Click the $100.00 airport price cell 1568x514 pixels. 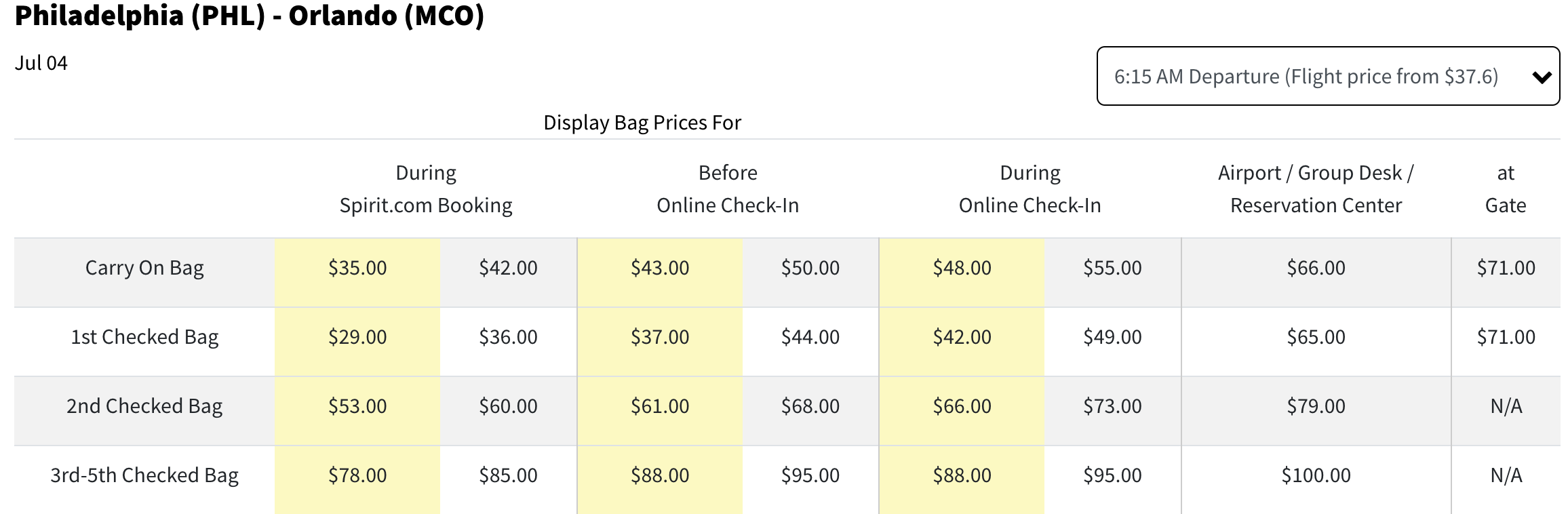[1316, 475]
